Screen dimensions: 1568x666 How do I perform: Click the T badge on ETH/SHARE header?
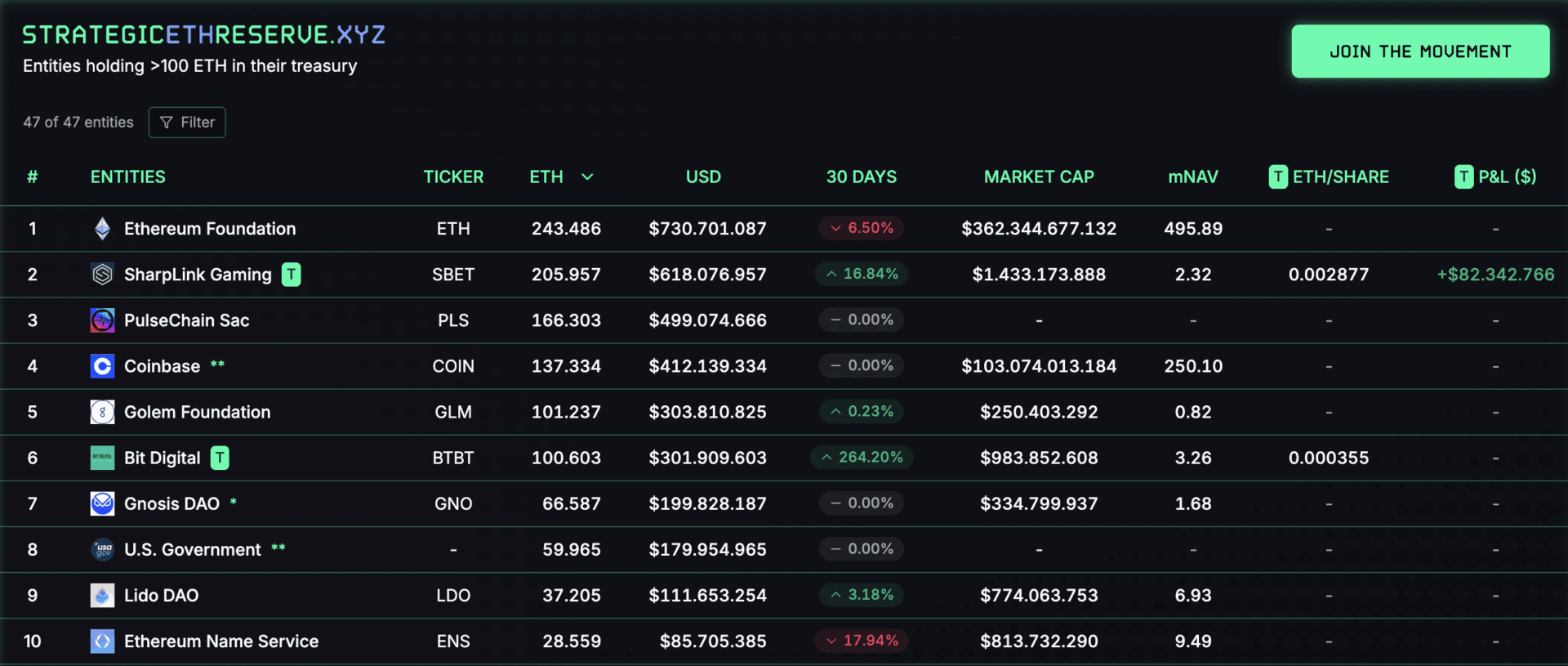(x=1278, y=177)
